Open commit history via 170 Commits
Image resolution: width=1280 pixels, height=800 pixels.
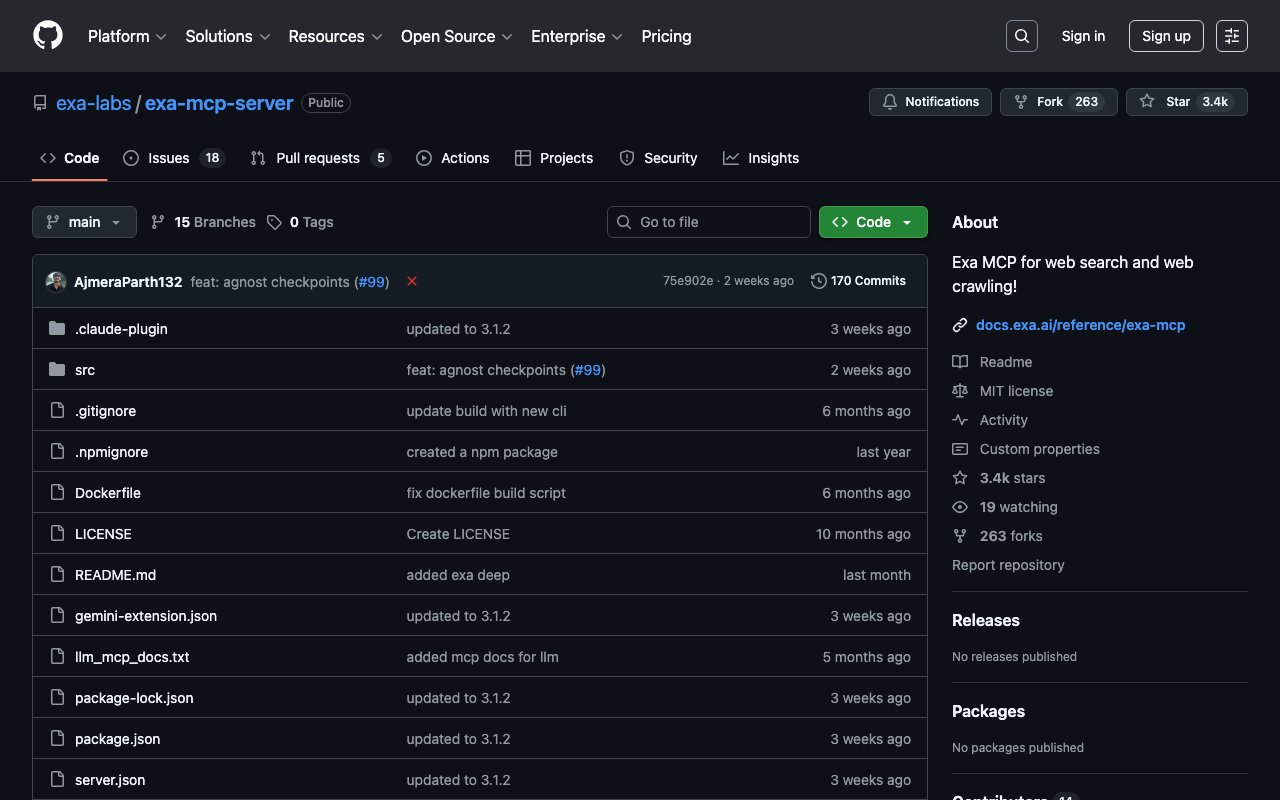pyautogui.click(x=858, y=281)
